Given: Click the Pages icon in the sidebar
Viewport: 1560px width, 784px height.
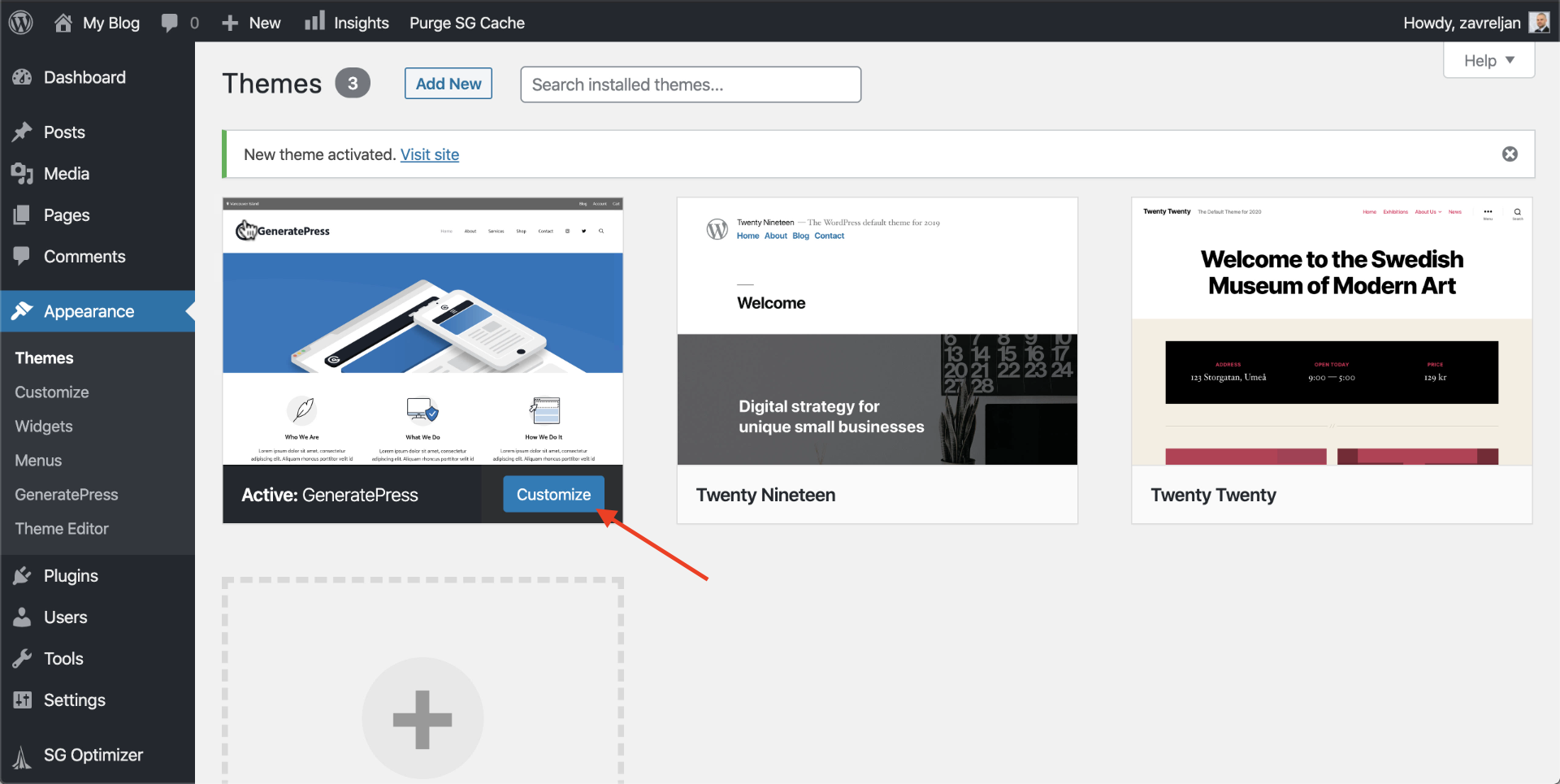Looking at the screenshot, I should point(22,214).
